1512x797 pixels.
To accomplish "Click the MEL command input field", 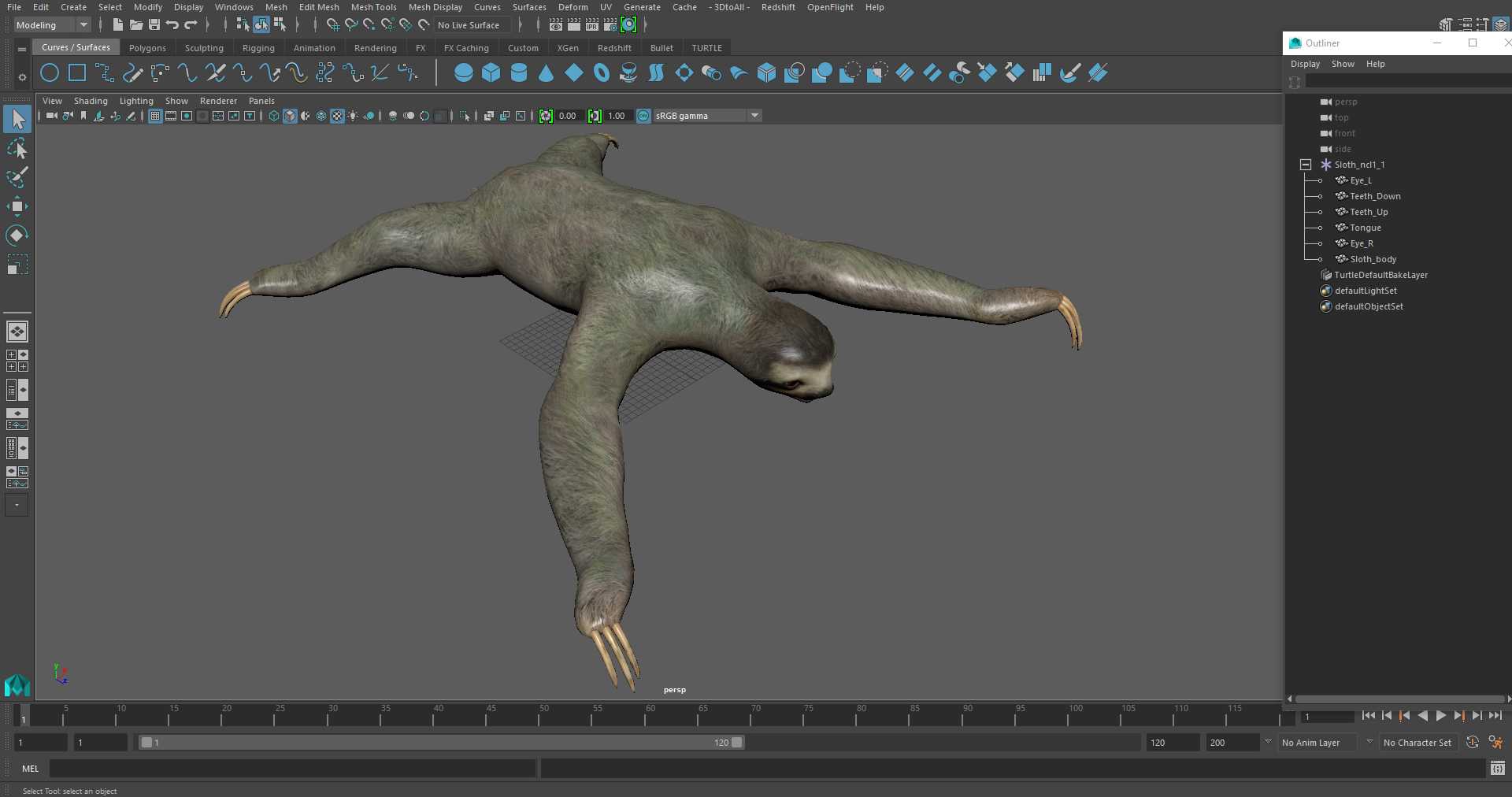I will [x=293, y=769].
